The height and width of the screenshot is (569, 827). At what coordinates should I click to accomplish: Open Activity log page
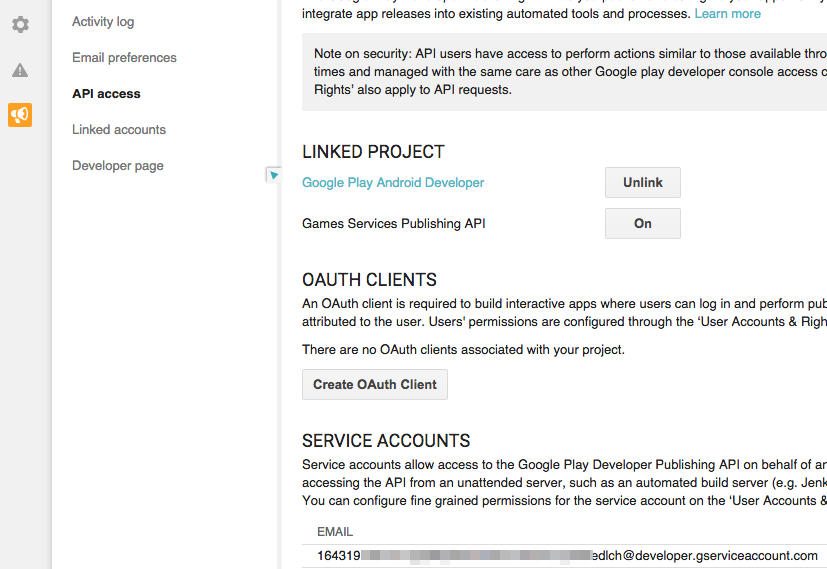point(103,22)
